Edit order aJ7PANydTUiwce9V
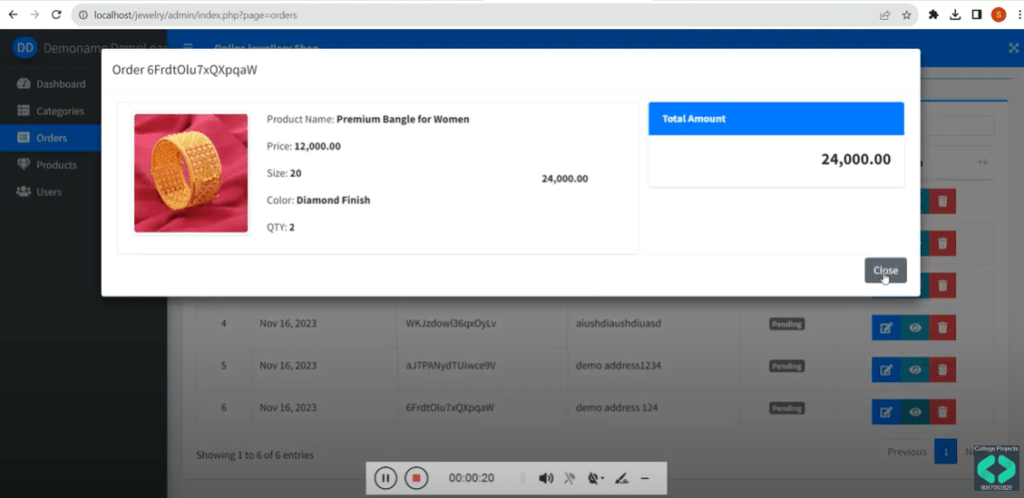 click(886, 370)
